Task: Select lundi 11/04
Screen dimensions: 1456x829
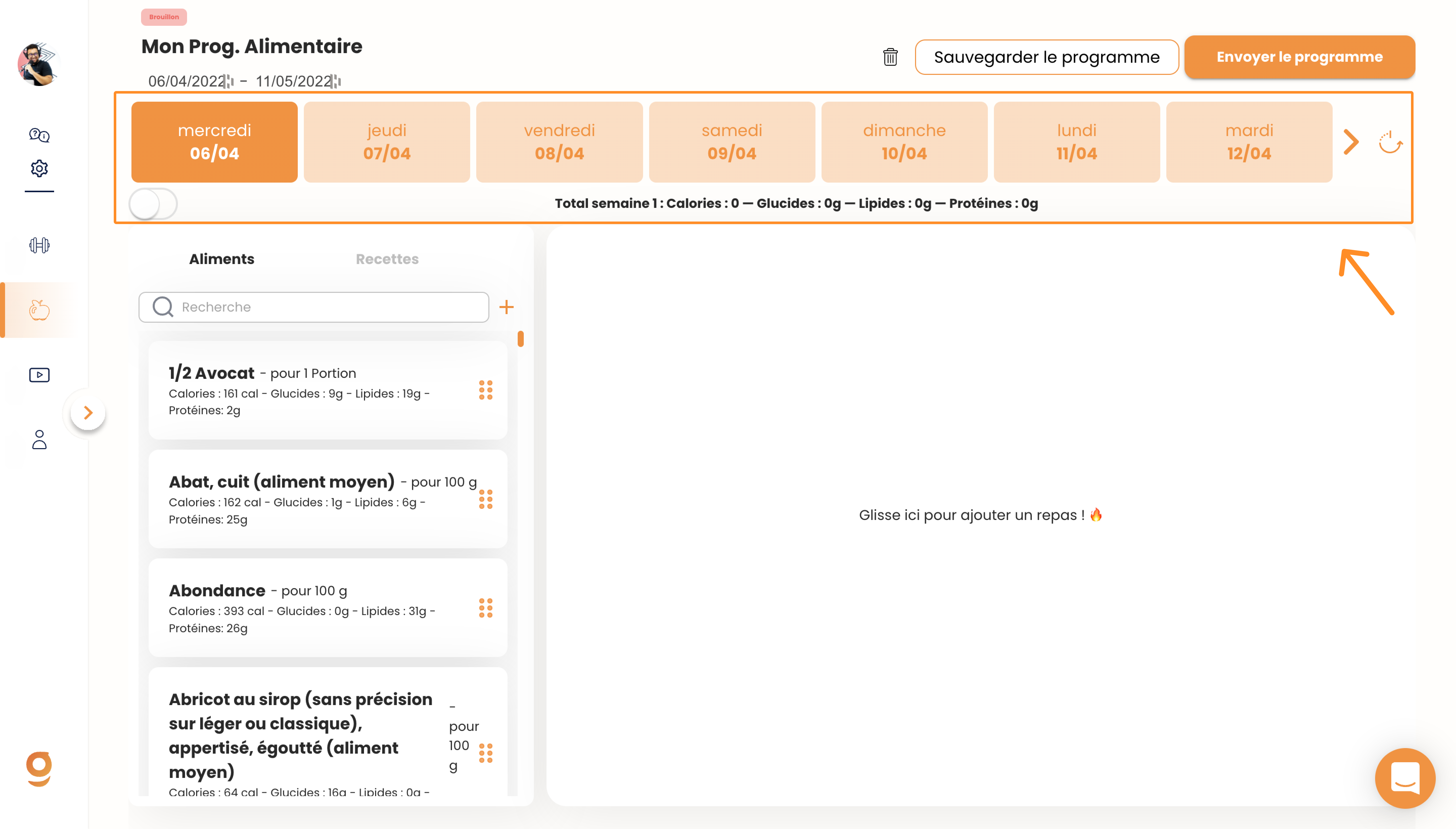Action: pos(1077,142)
